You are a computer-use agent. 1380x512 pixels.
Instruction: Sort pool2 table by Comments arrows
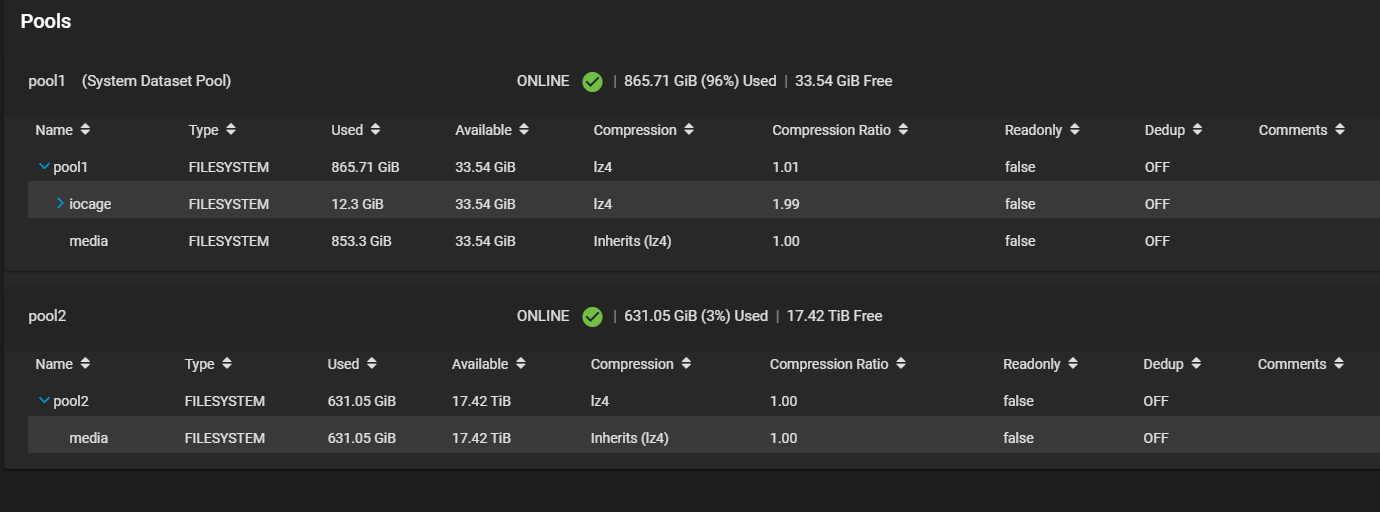pos(1338,365)
